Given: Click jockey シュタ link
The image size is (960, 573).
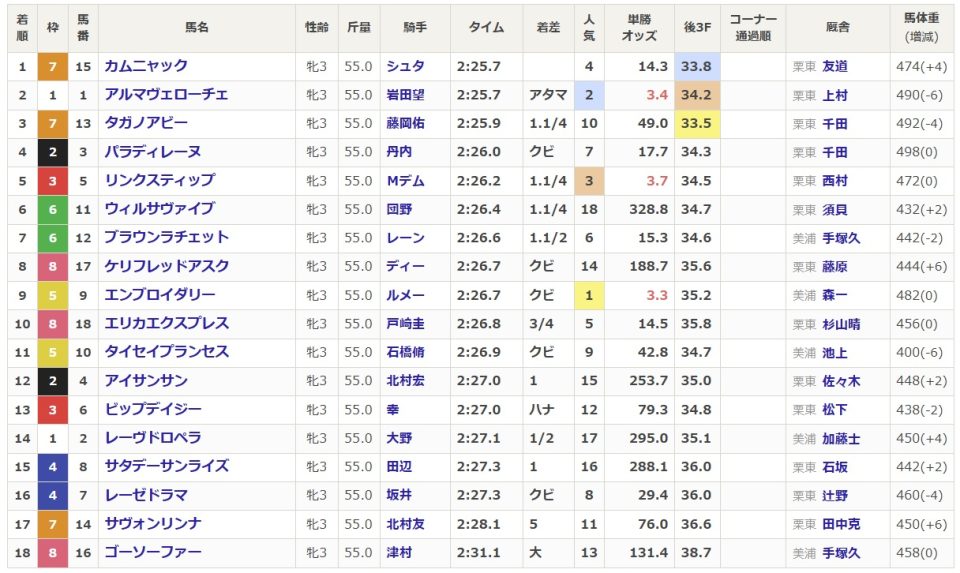Looking at the screenshot, I should click(x=405, y=66).
